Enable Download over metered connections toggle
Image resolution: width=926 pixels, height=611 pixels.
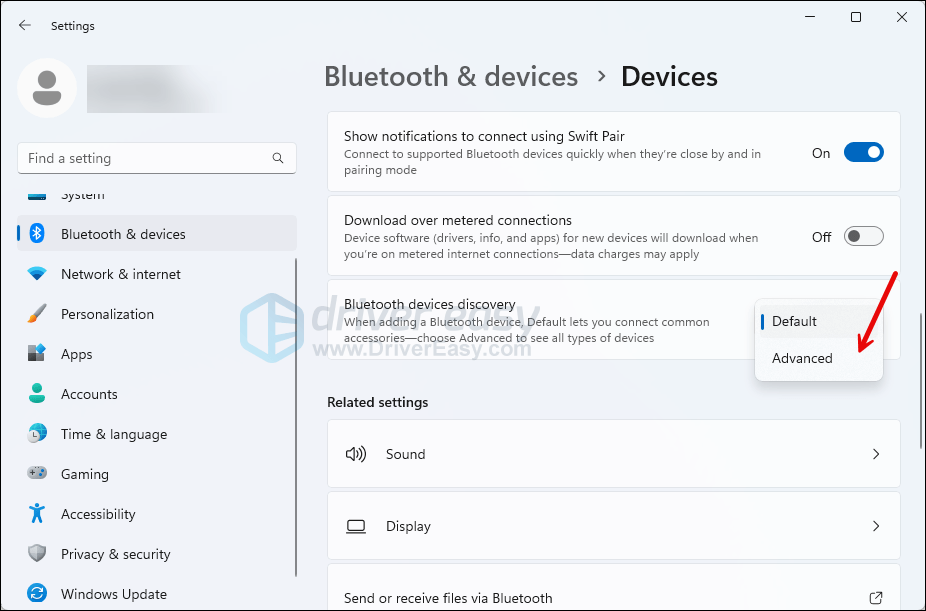click(x=863, y=237)
